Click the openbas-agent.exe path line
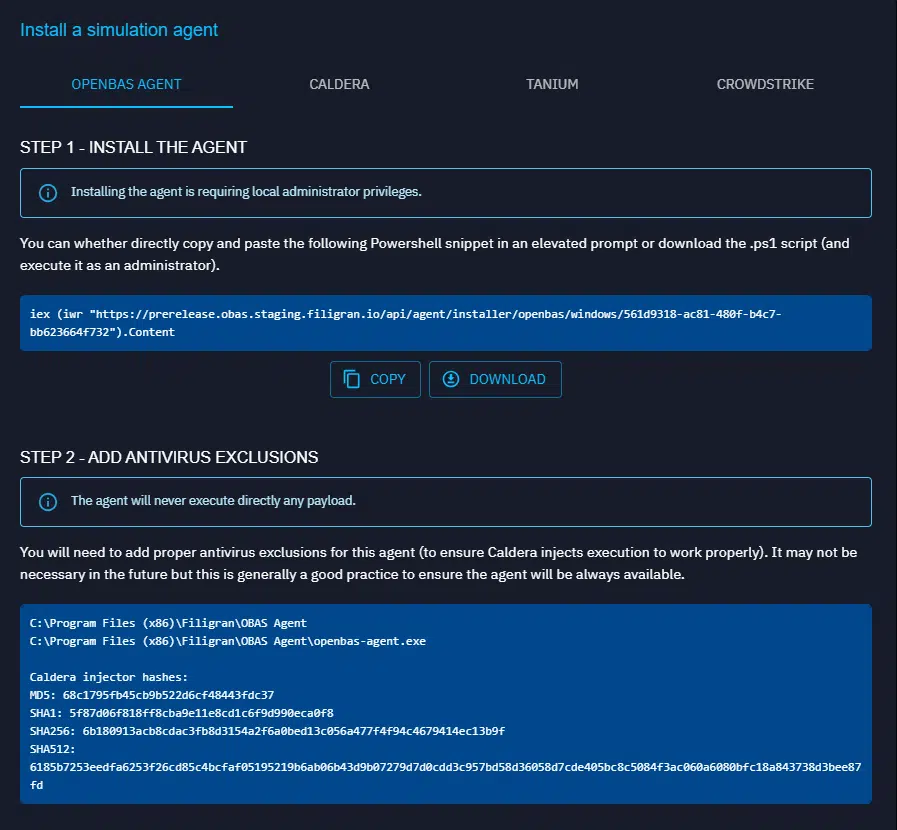The width and height of the screenshot is (897, 830). click(x=228, y=641)
